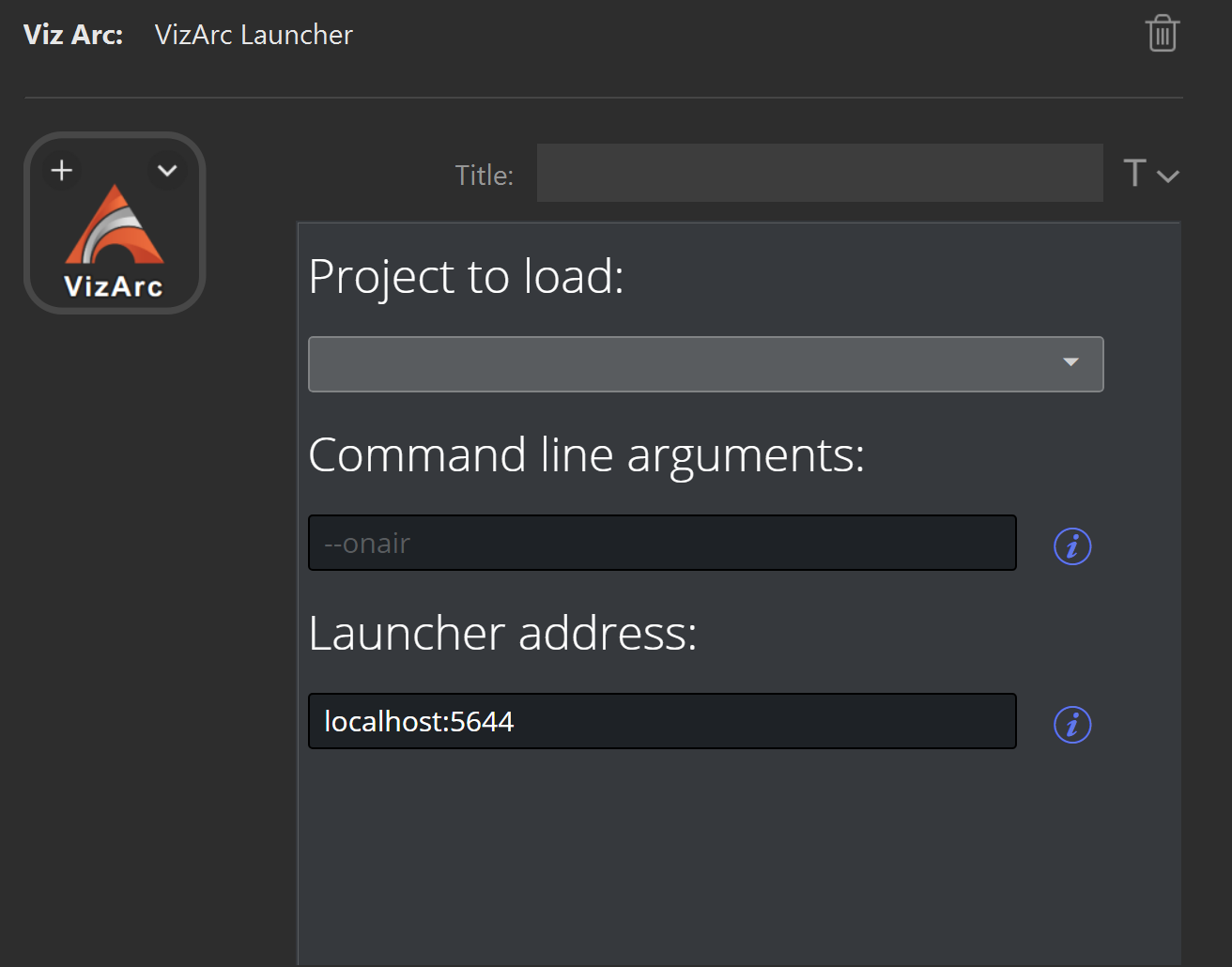Screen dimensions: 1232x967
Task: Click the Viz Arc: header label
Action: pyautogui.click(x=73, y=35)
